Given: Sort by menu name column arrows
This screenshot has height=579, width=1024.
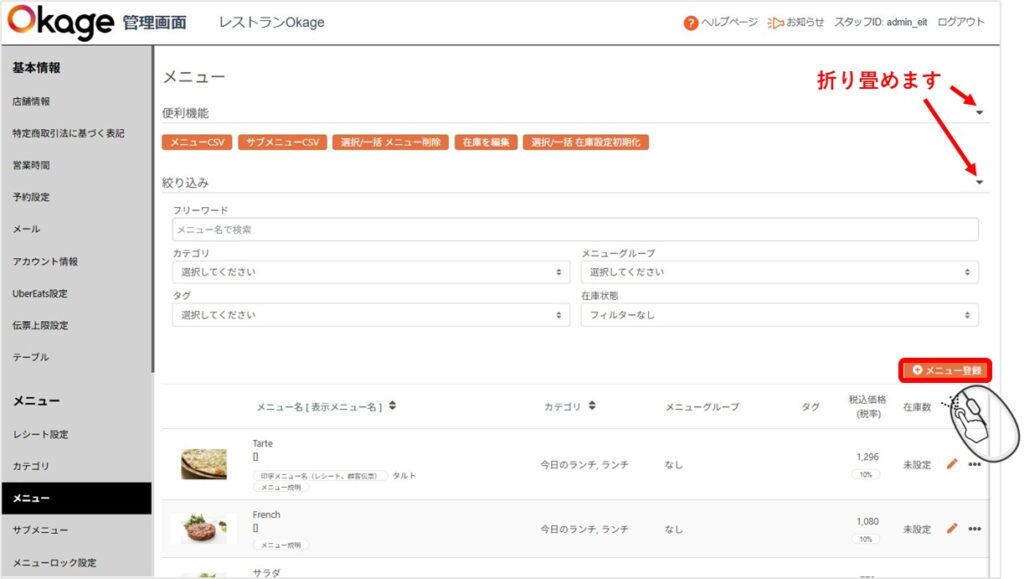Looking at the screenshot, I should click(392, 406).
